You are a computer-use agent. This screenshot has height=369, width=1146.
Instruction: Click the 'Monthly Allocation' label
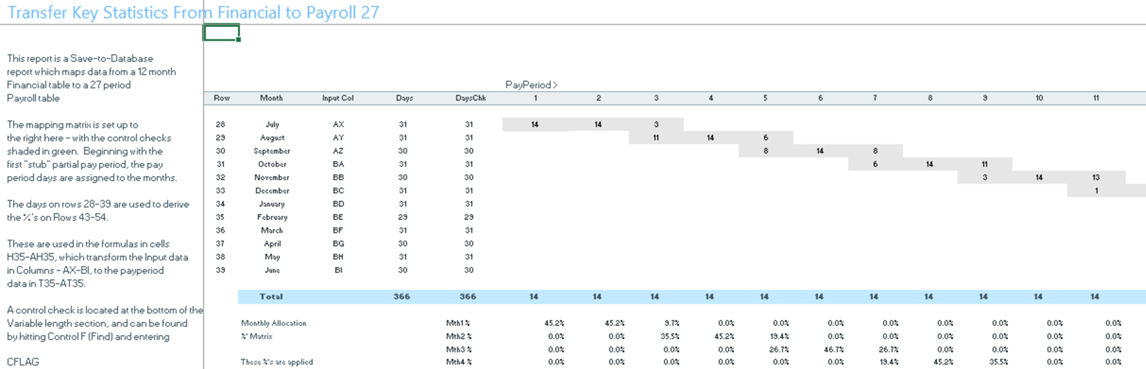(x=274, y=322)
